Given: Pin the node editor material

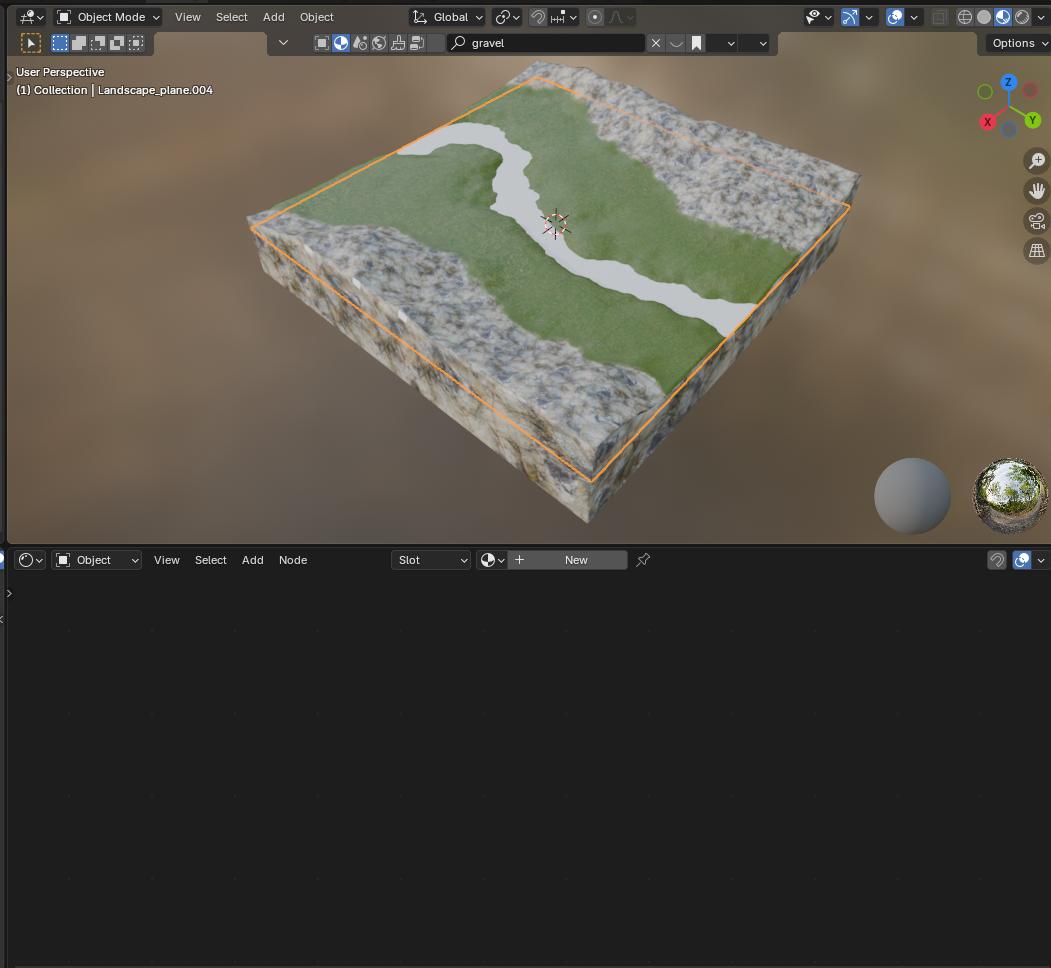Looking at the screenshot, I should pos(643,560).
